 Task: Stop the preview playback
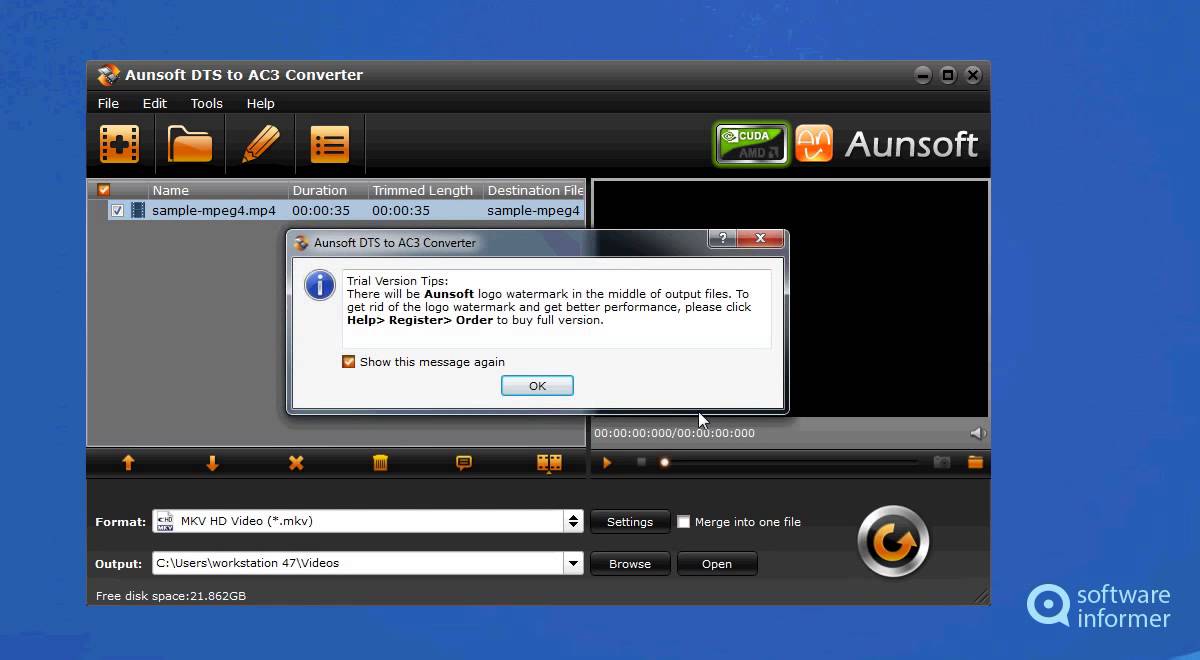[x=642, y=462]
